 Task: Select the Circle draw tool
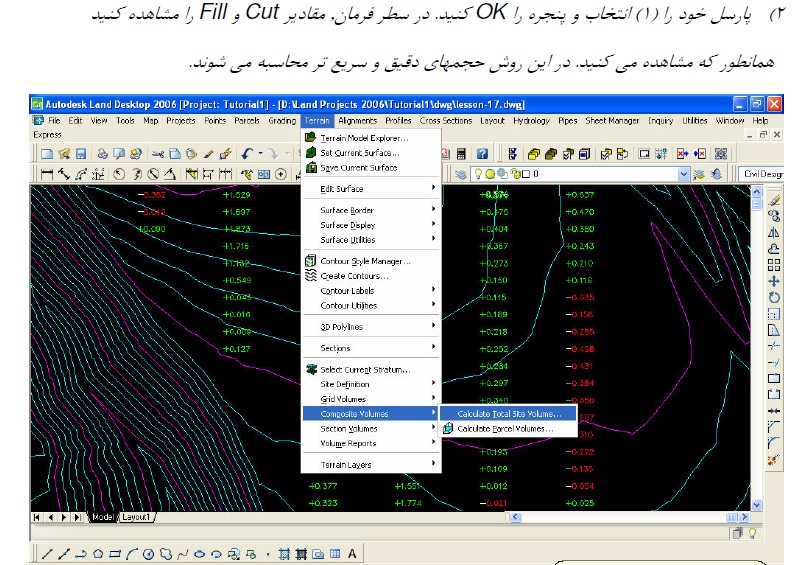point(148,554)
